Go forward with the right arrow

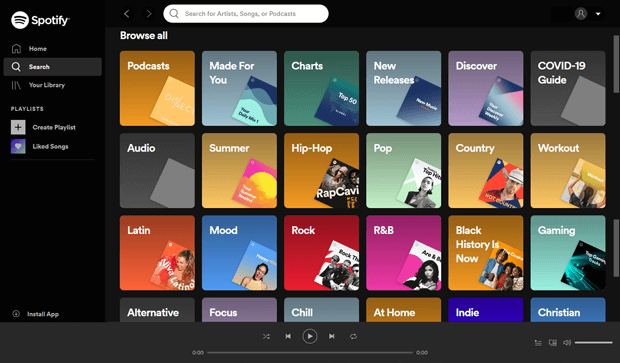tap(149, 14)
